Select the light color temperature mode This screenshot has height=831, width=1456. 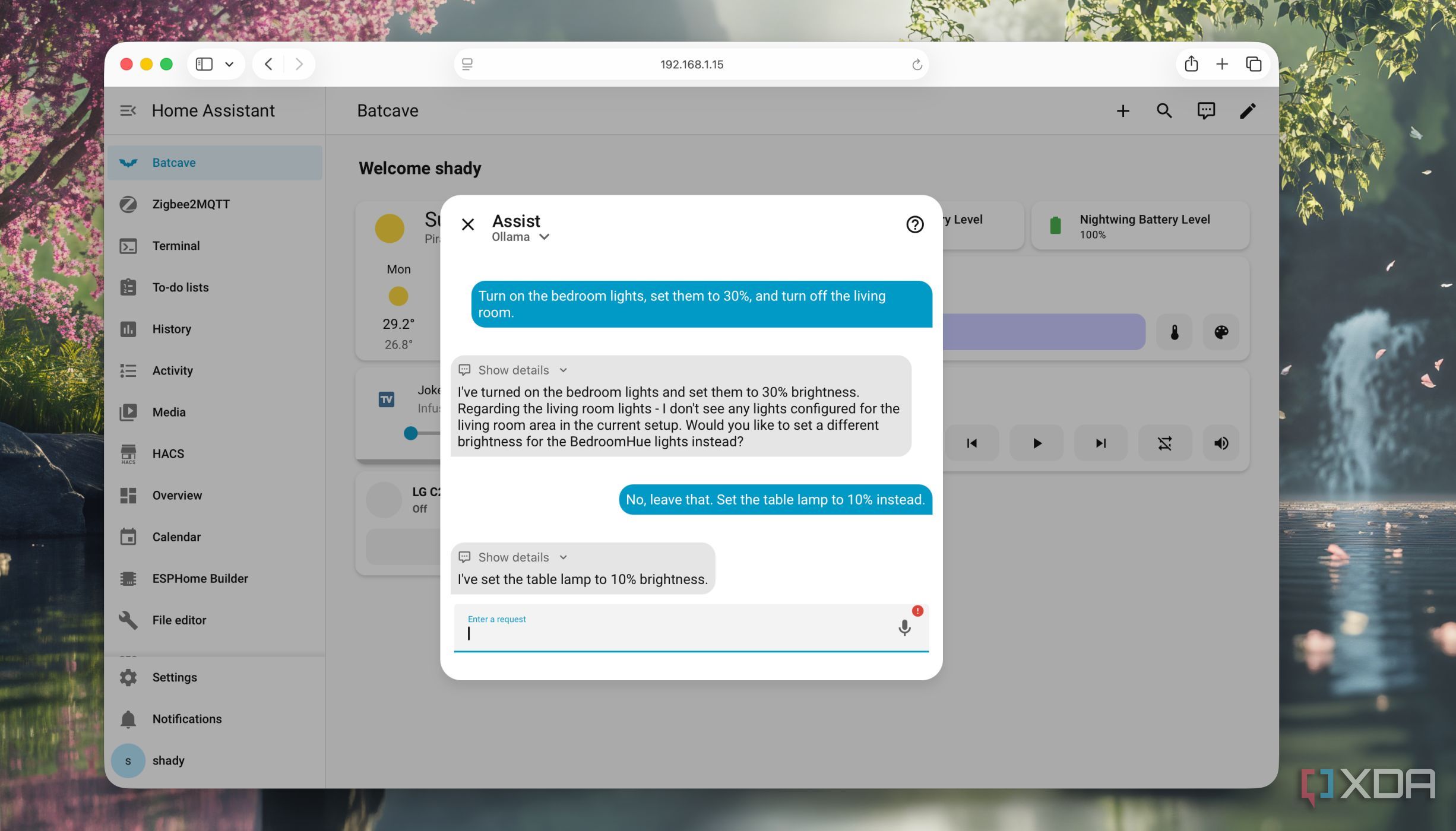(x=1174, y=332)
